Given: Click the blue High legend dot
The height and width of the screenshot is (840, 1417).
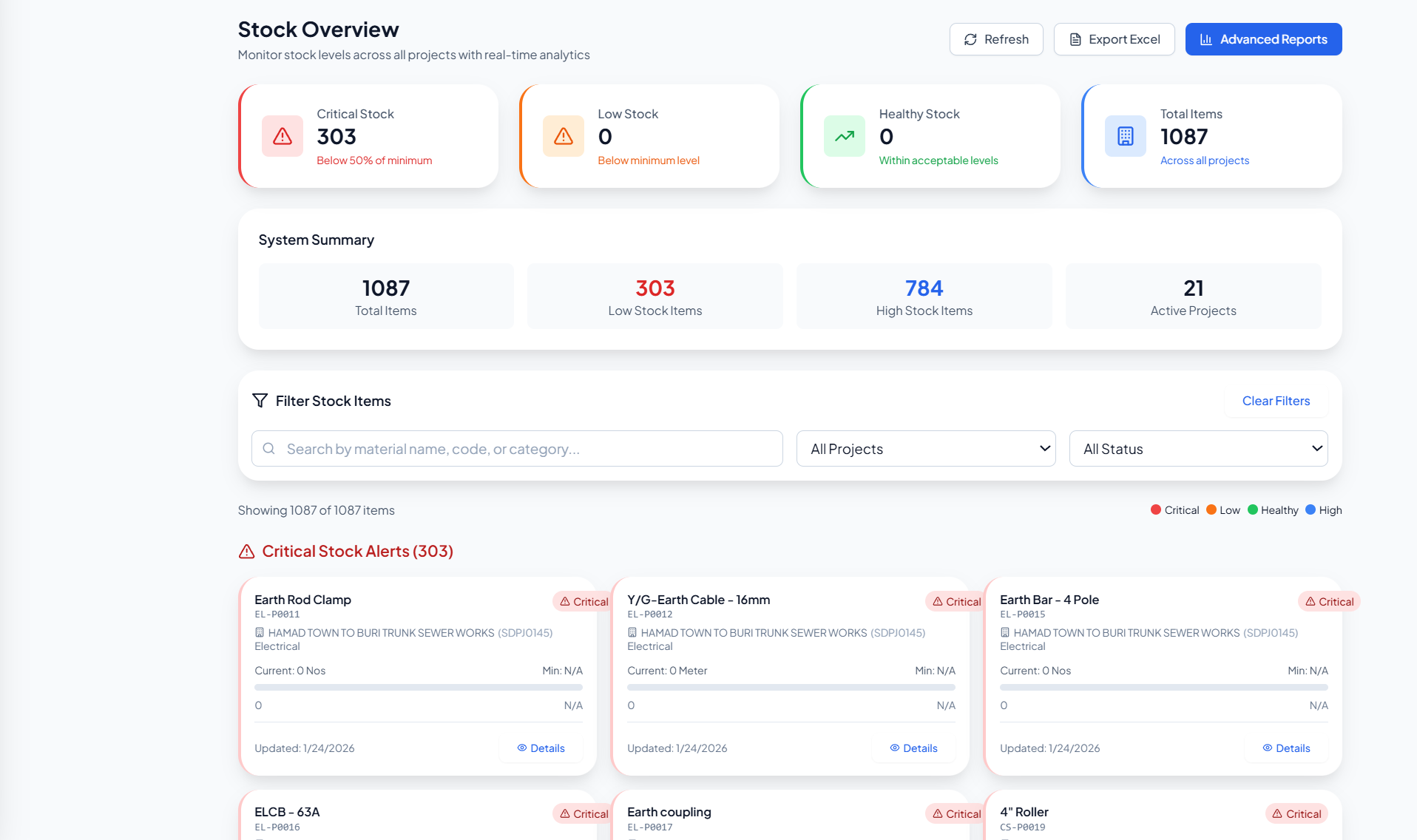Looking at the screenshot, I should point(1311,509).
